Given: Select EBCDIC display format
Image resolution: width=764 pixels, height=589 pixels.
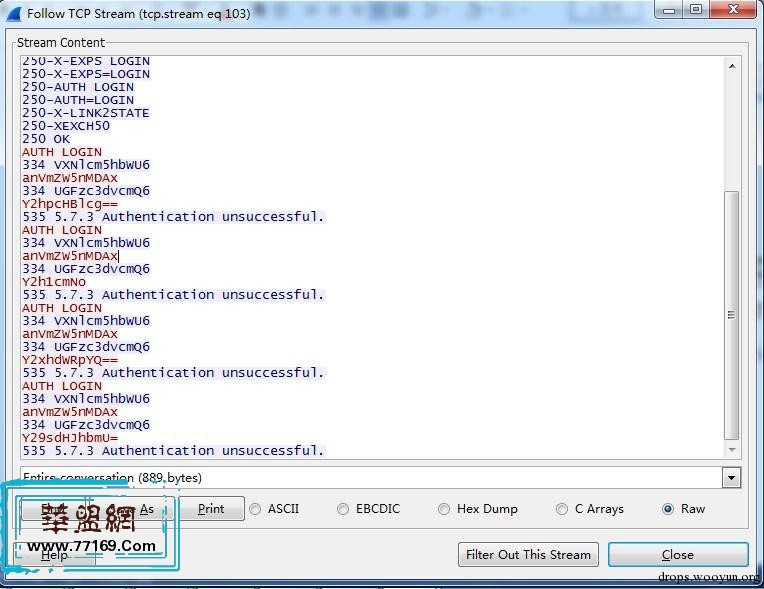Looking at the screenshot, I should [344, 509].
